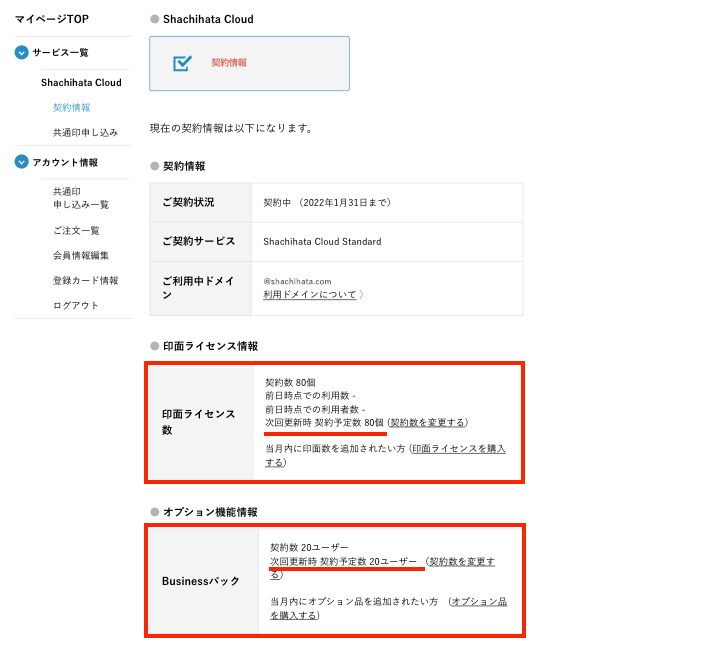Viewport: 701px width, 656px height.
Task: Click the 契約数 80個 text
Action: coord(290,382)
